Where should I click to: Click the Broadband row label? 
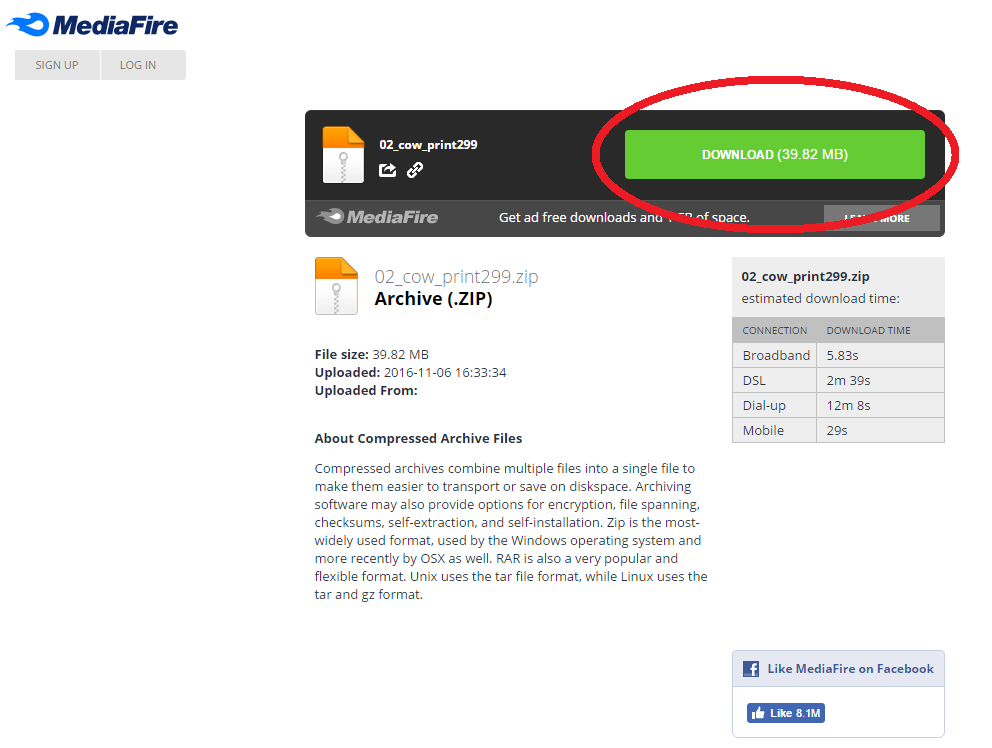tap(776, 356)
